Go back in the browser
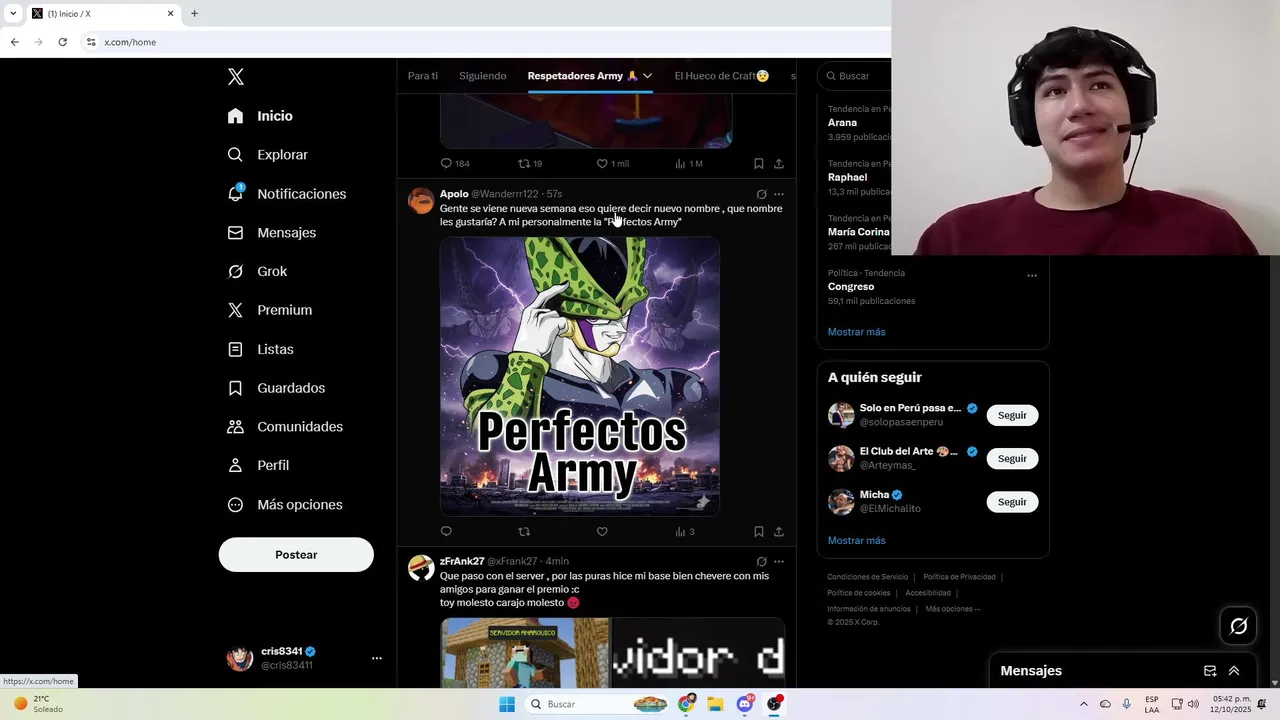Viewport: 1280px width, 720px height. [14, 42]
